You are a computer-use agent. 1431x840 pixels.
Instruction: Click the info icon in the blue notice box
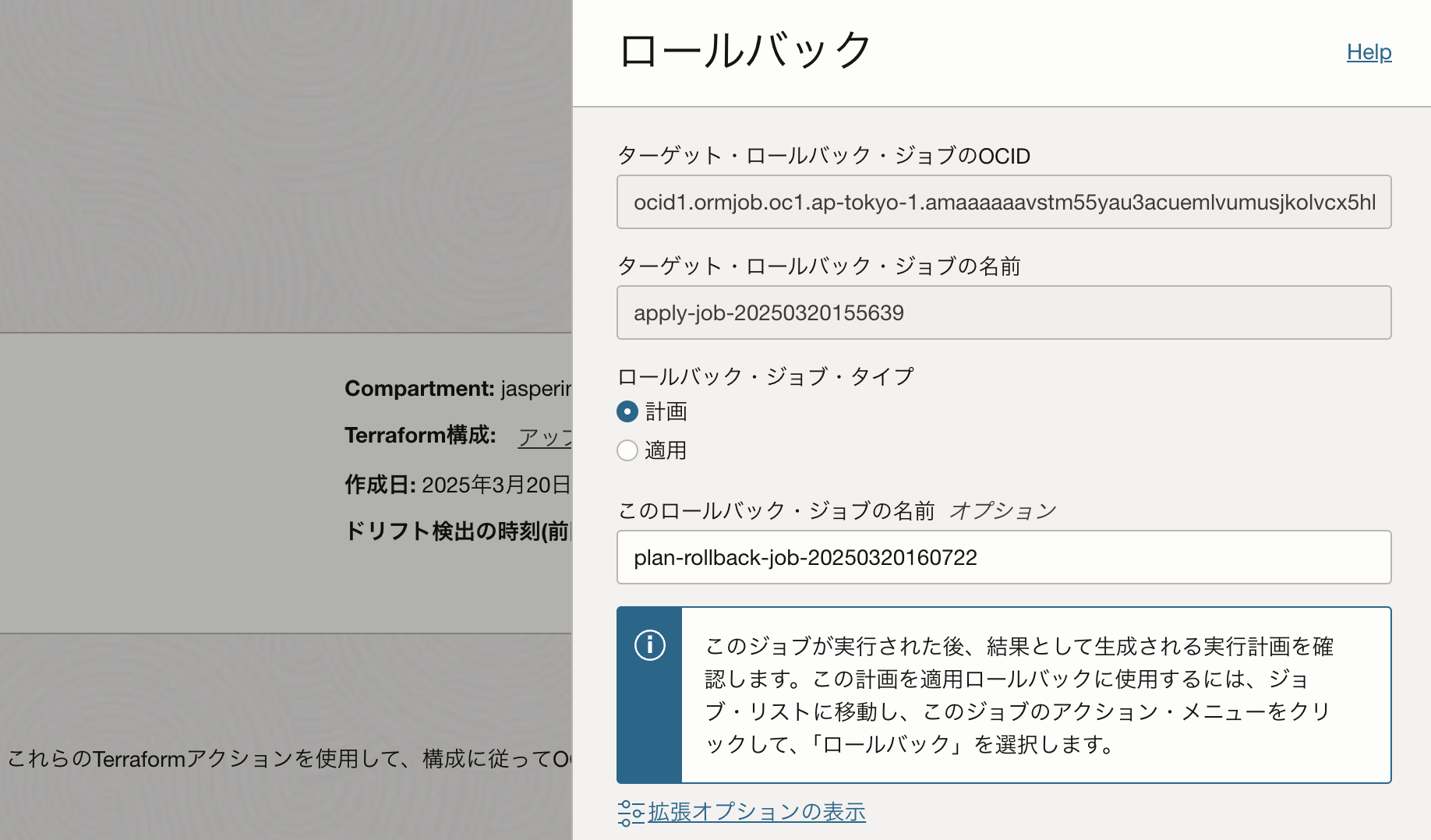point(649,645)
